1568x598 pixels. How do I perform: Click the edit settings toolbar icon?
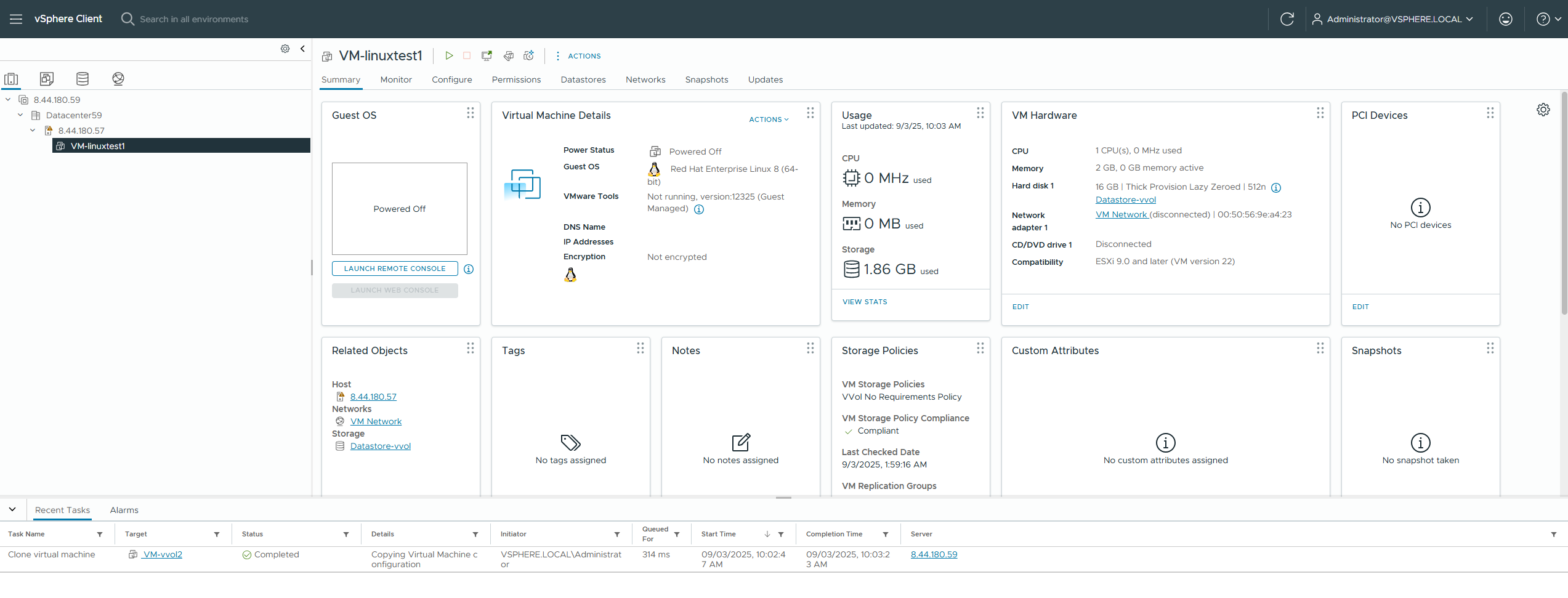coord(509,56)
